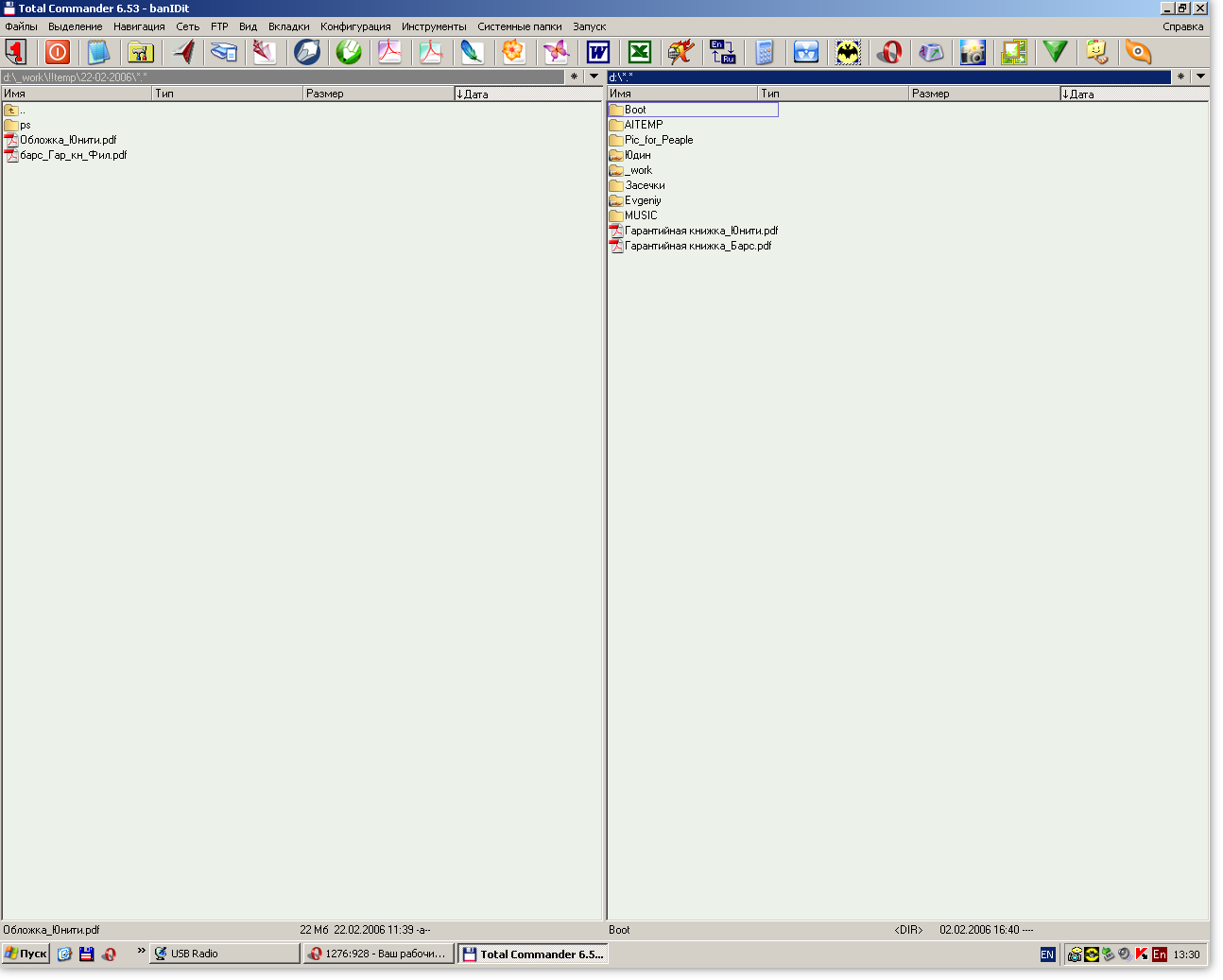Select барс_Гар_кн_Фил.pdf file
The width and height of the screenshot is (1223, 980).
[x=65, y=155]
